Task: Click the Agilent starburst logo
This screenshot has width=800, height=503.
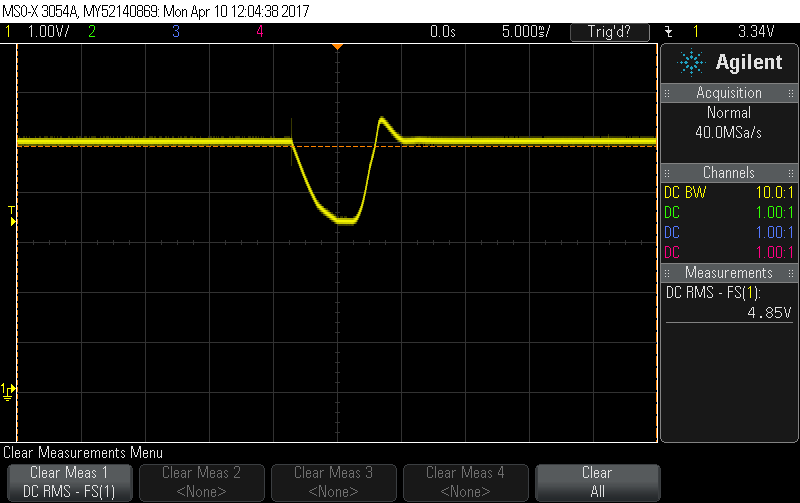Action: tap(691, 63)
